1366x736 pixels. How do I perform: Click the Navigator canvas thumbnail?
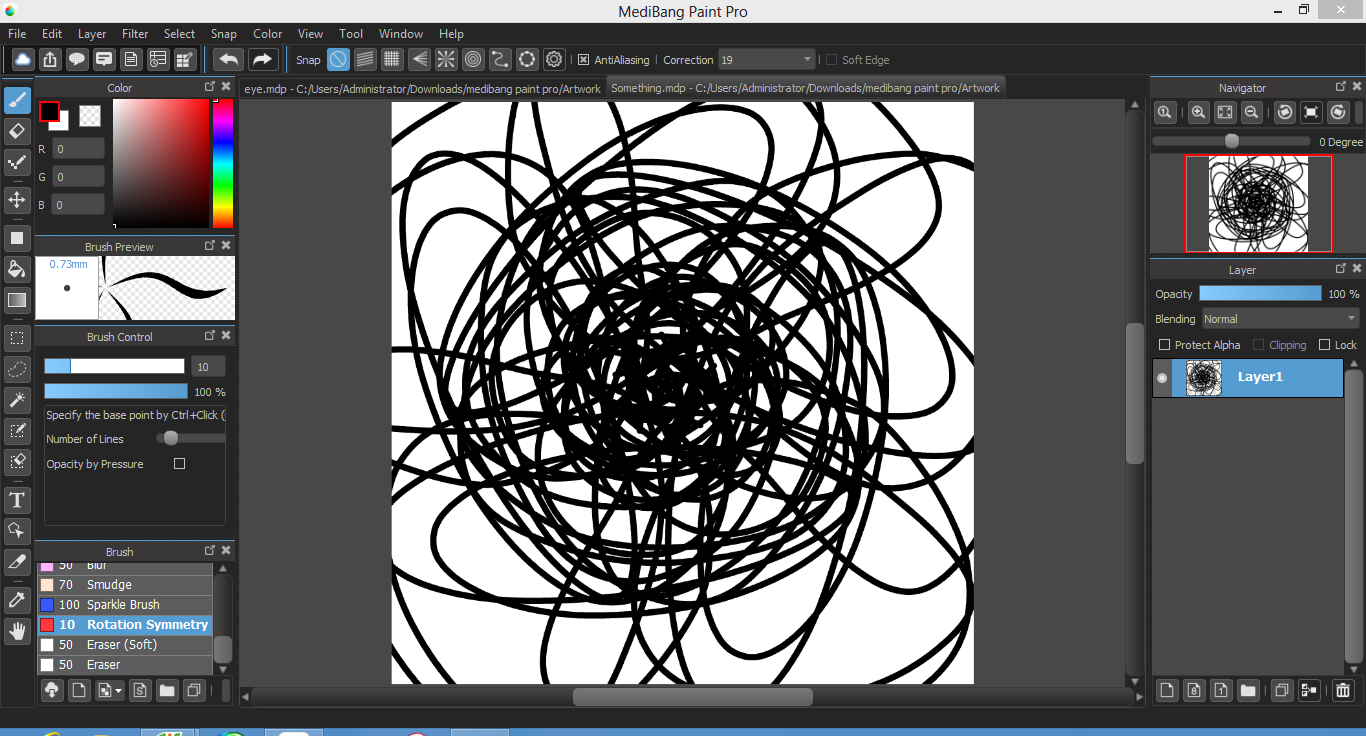click(x=1258, y=204)
